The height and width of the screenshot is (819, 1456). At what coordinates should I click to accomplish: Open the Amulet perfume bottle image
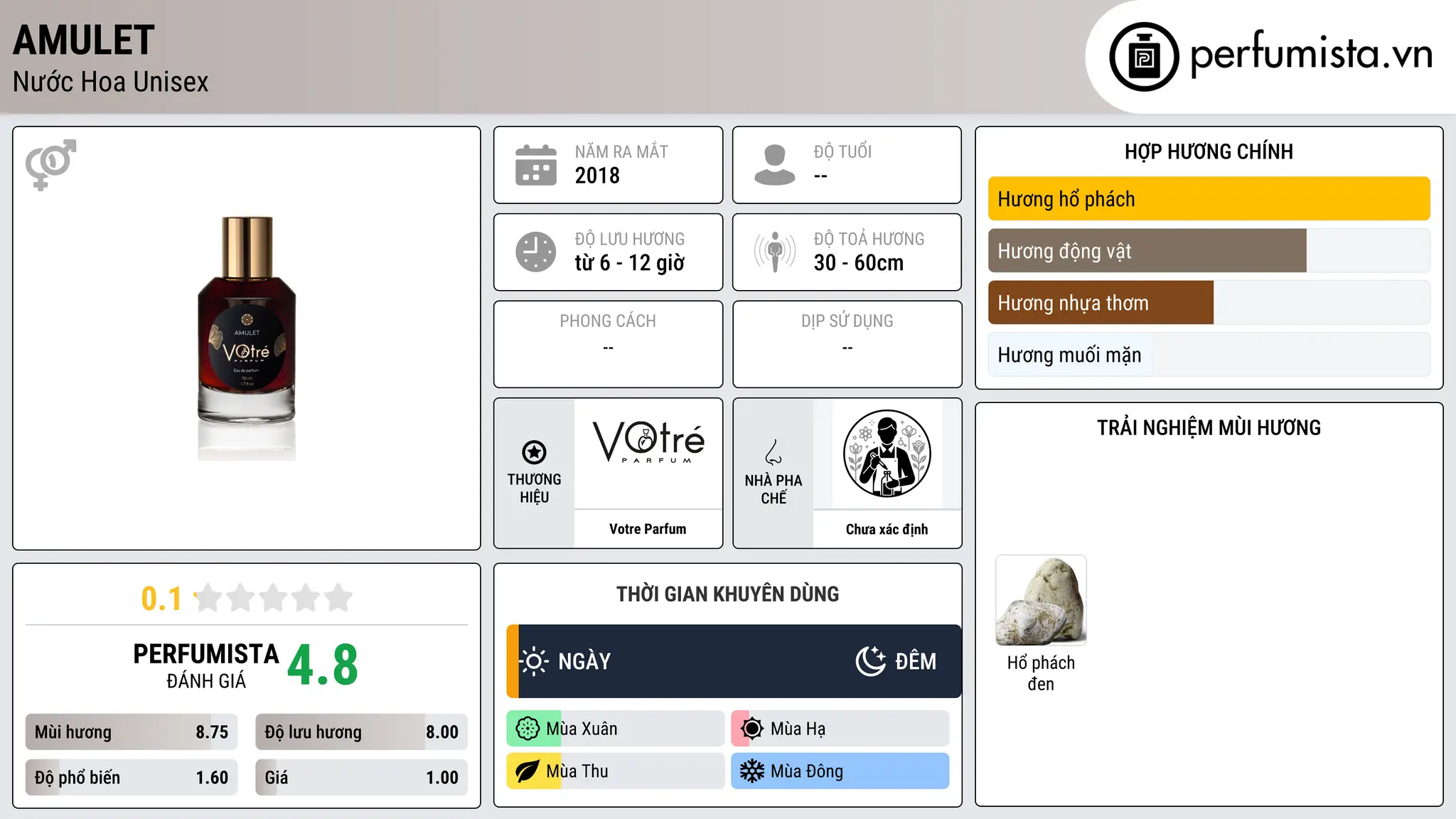[x=247, y=338]
